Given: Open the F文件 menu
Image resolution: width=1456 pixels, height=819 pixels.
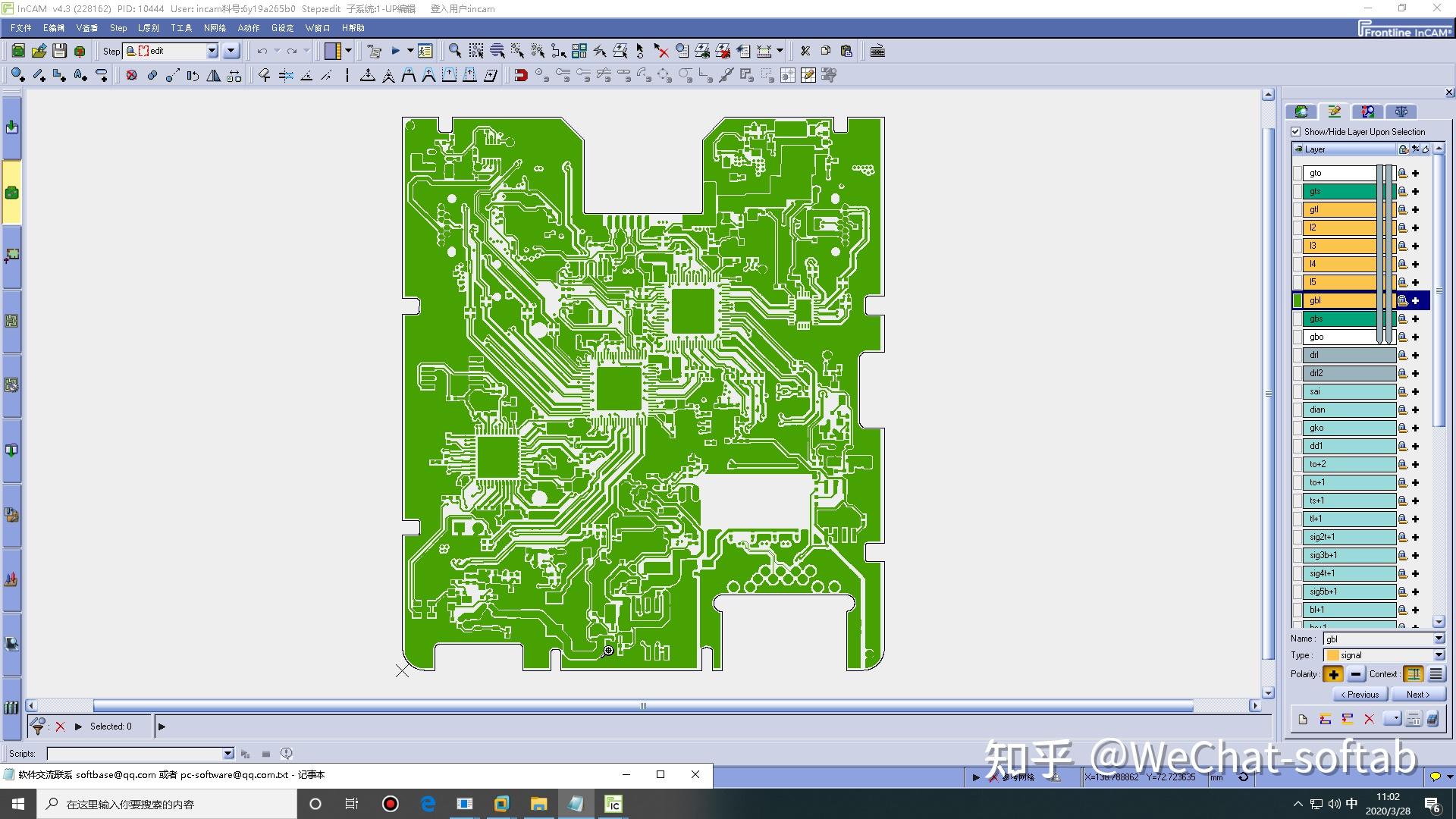Looking at the screenshot, I should point(20,28).
